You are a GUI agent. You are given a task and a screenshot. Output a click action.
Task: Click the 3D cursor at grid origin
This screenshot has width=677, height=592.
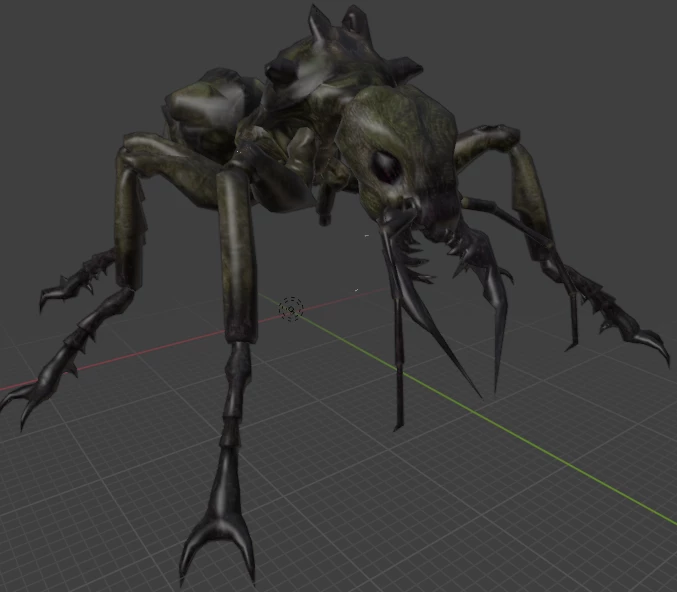point(291,309)
